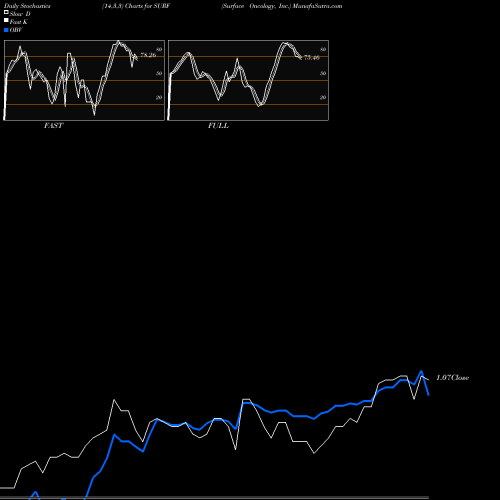Click the 'FULL' caption below the chart

[x=218, y=126]
